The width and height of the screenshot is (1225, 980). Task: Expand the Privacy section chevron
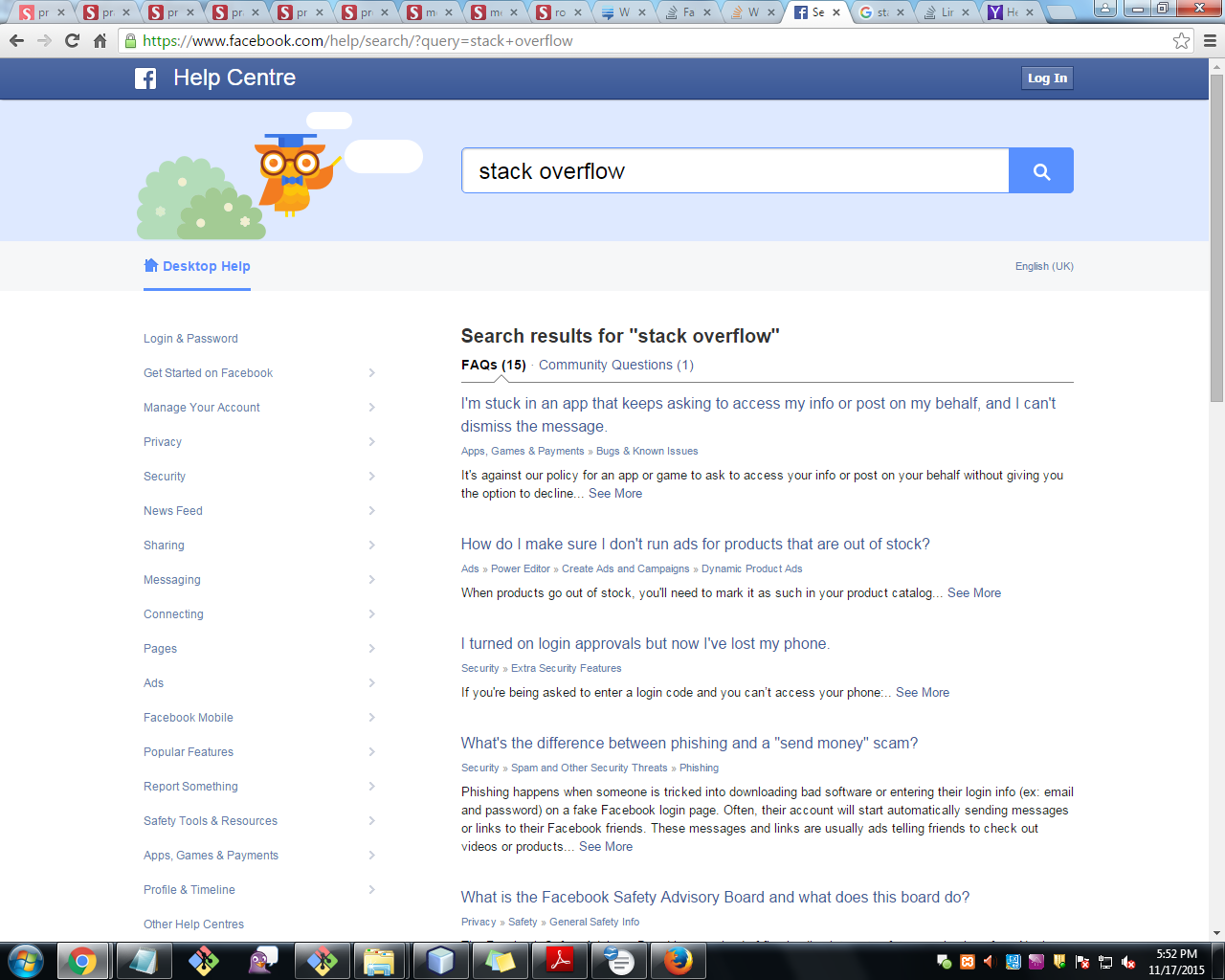[372, 442]
